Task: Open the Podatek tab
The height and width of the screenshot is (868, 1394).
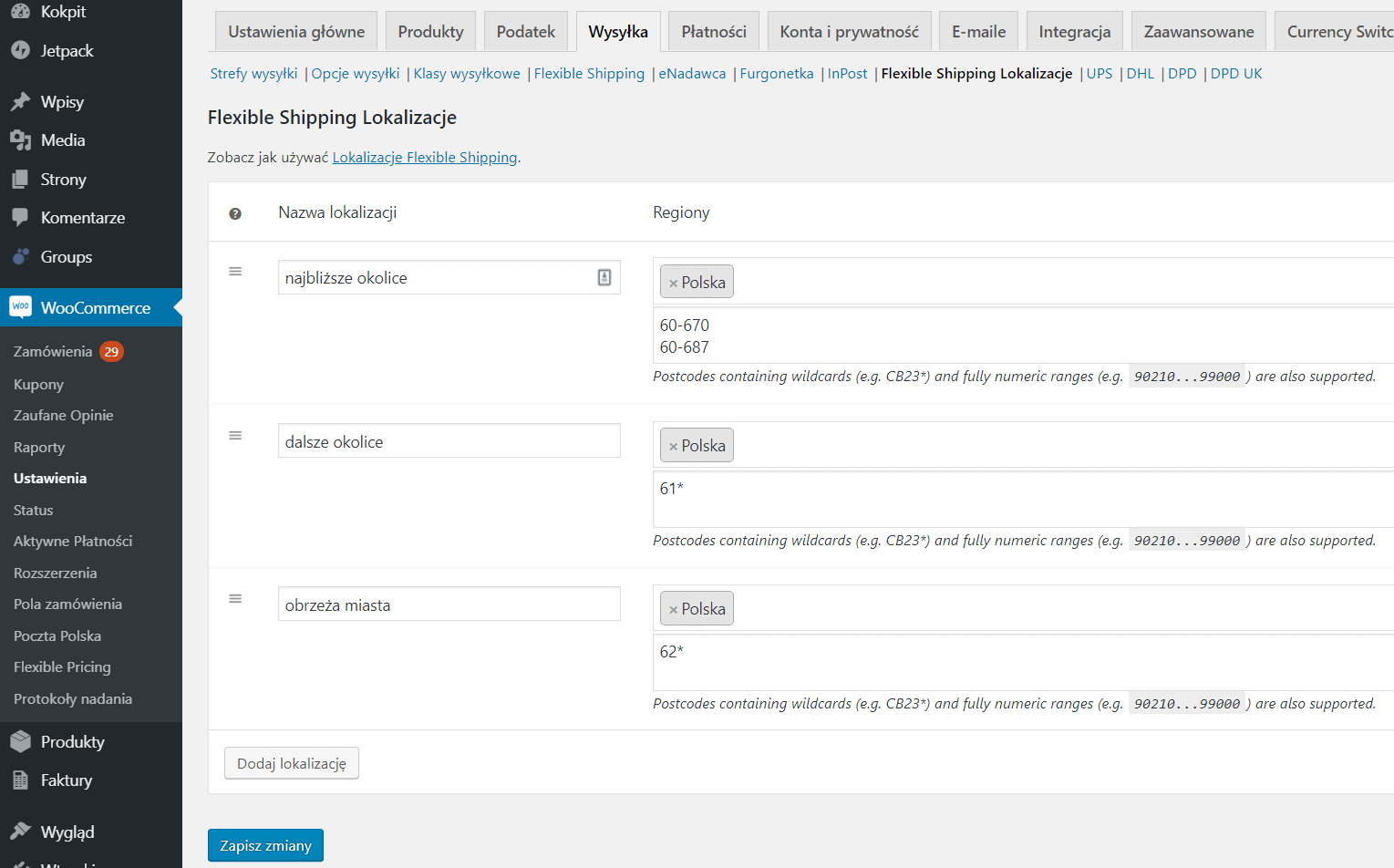Action: click(526, 32)
